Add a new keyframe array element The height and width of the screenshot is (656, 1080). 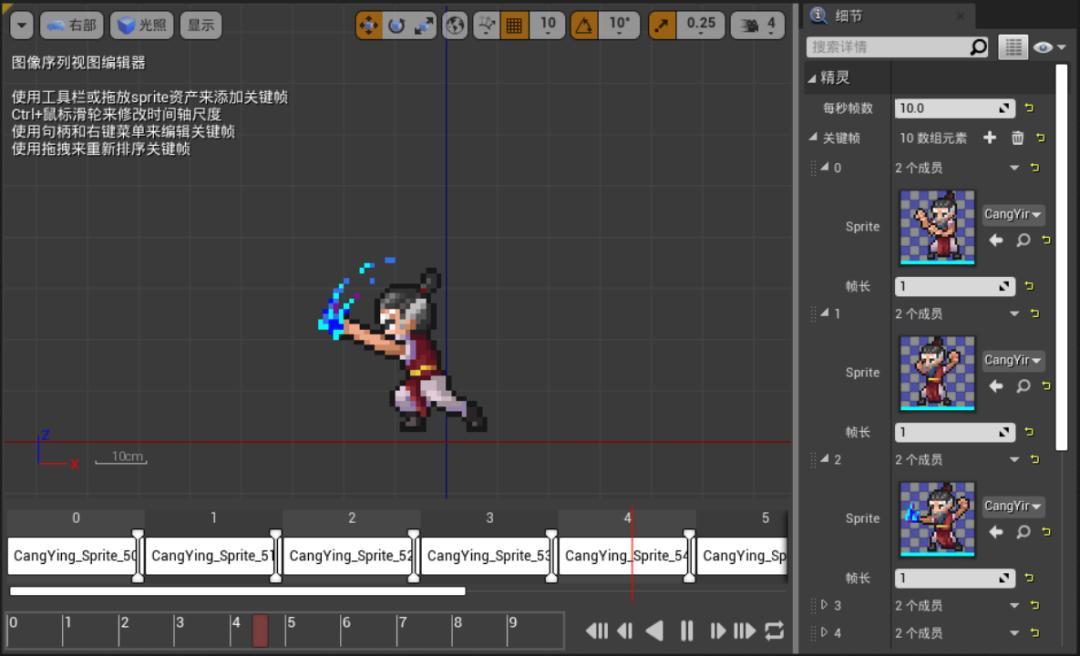point(990,138)
